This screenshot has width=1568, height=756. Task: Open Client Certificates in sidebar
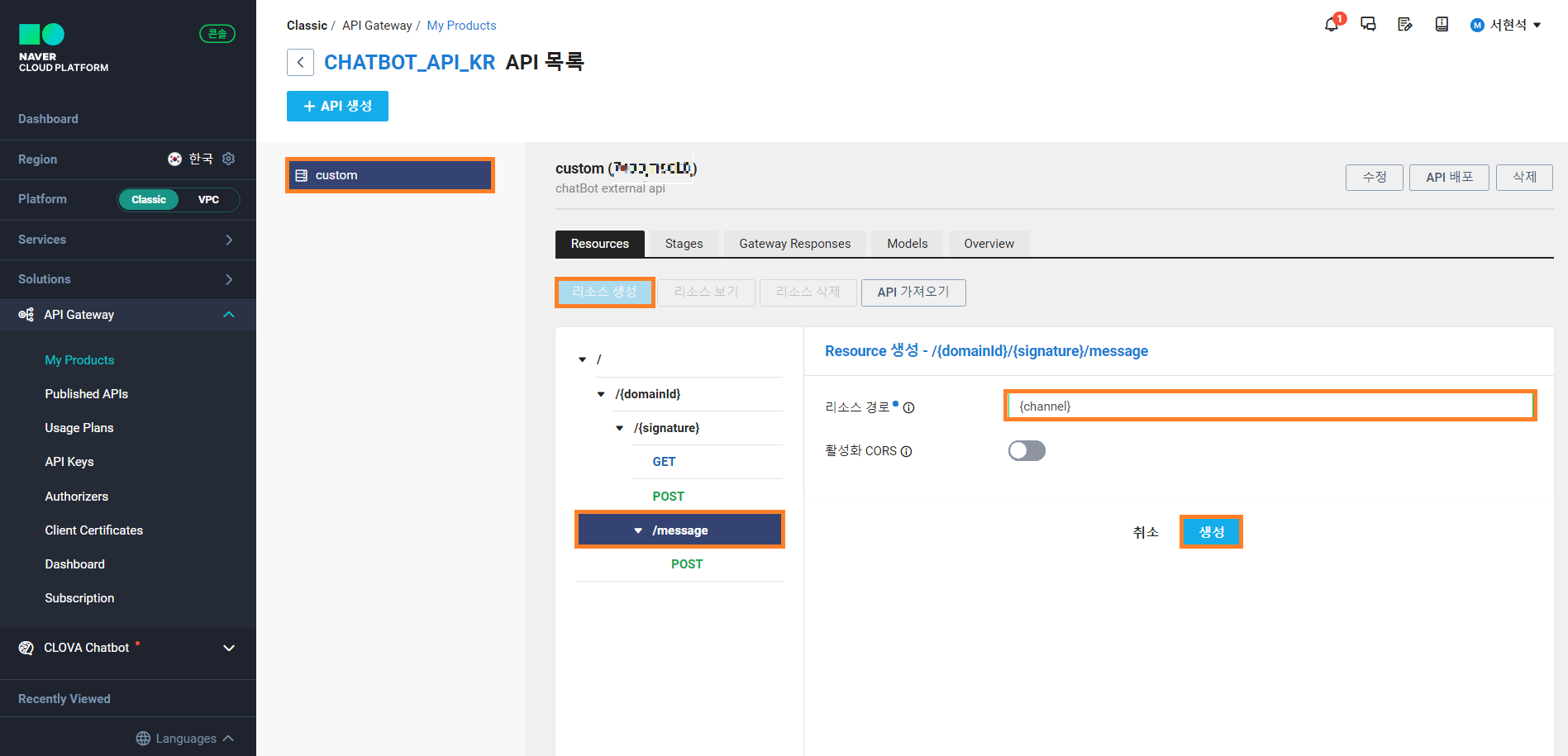point(94,530)
